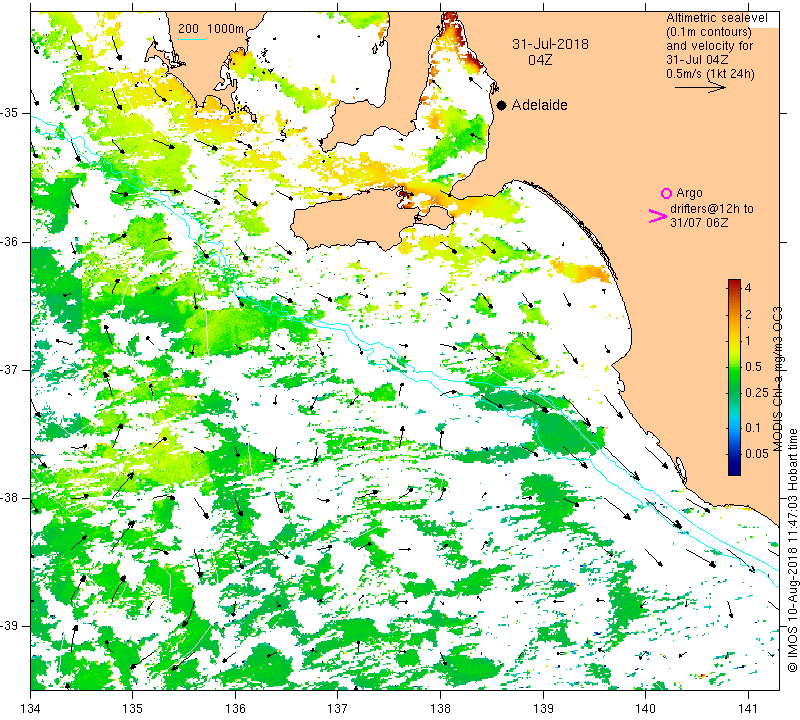Click the colorbar value 1 label

click(748, 340)
